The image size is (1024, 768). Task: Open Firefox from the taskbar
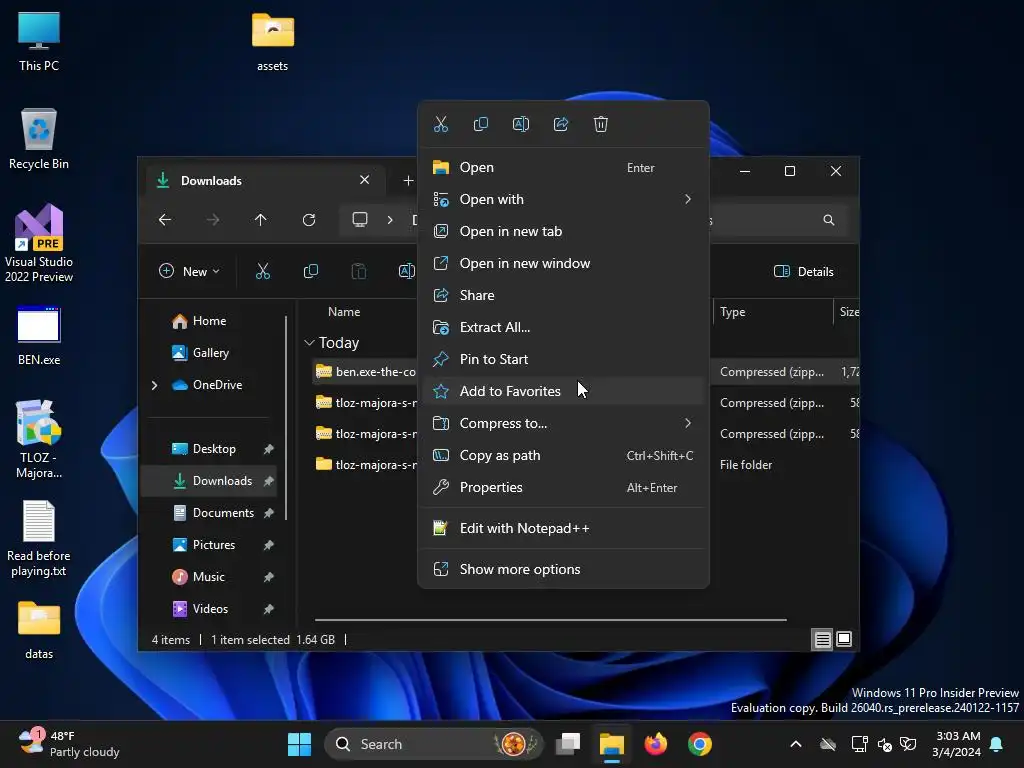[656, 744]
